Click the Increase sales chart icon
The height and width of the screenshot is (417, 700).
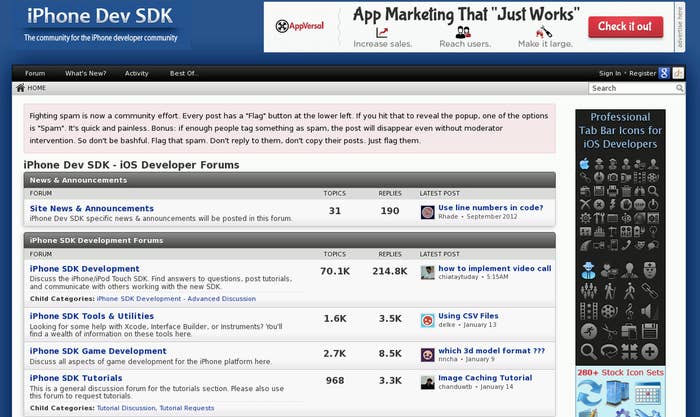(382, 33)
